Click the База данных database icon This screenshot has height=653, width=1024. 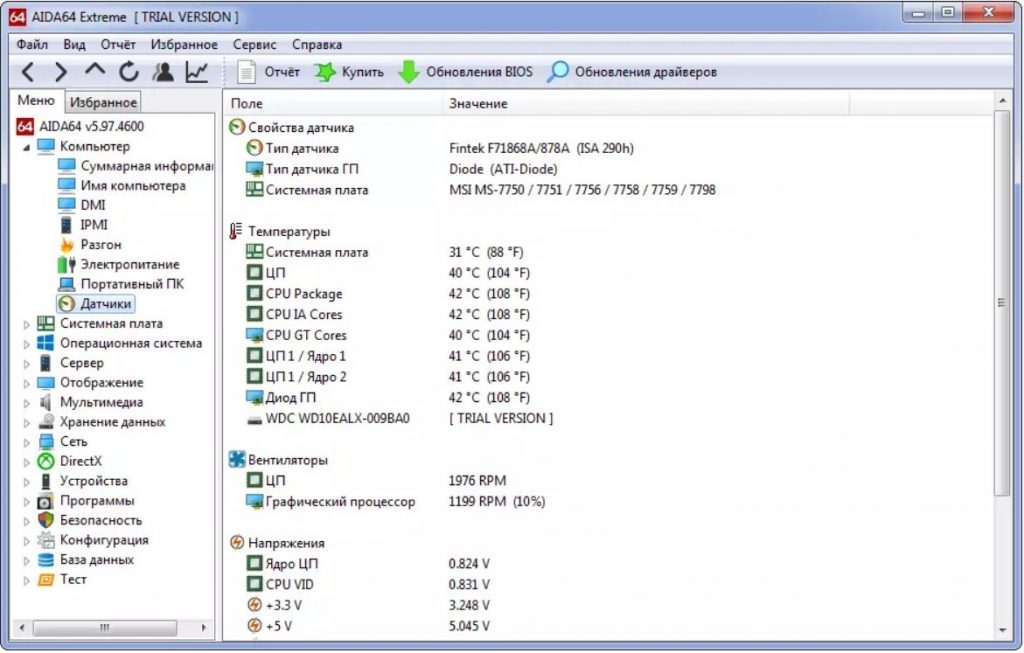[x=46, y=560]
